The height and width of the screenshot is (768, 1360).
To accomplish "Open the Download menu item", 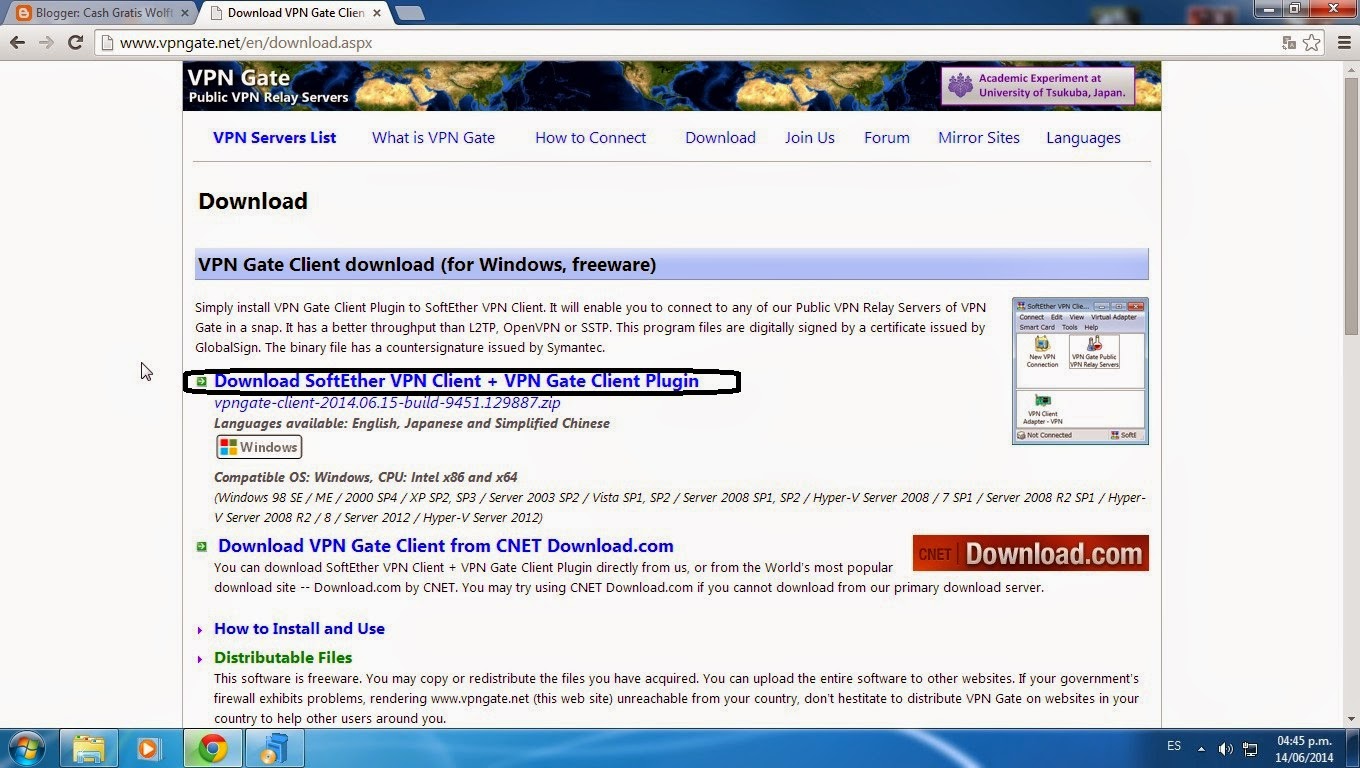I will tap(720, 138).
